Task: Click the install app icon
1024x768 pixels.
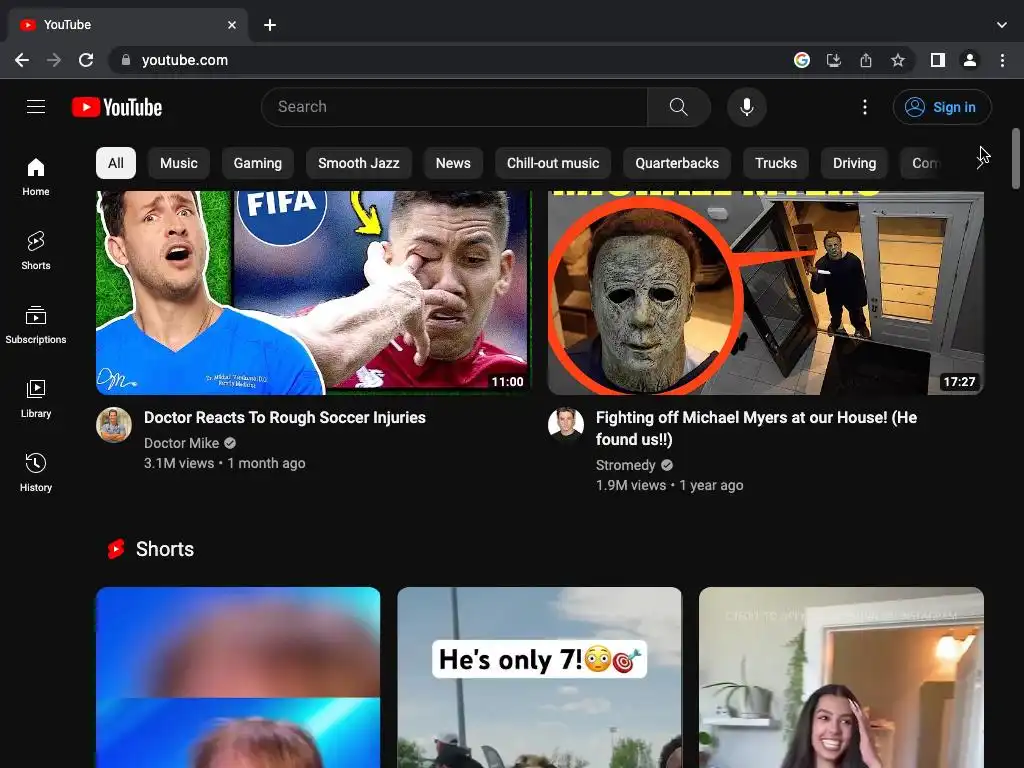Action: pos(834,60)
